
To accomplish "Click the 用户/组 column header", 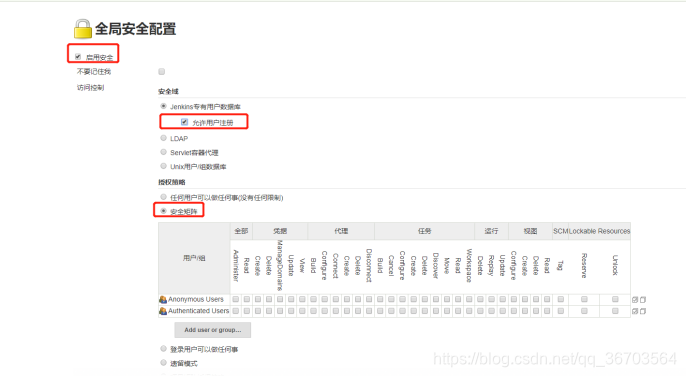I will point(194,258).
